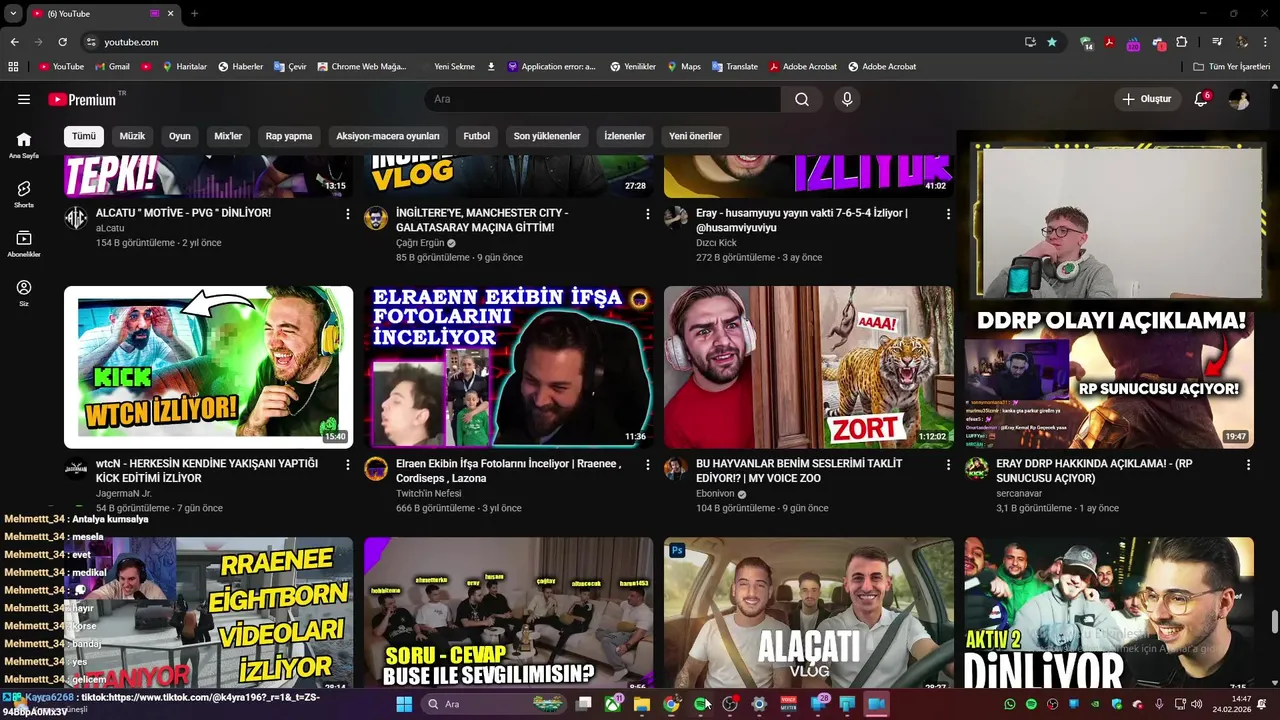Open Chrome apps grid in bookmarks bar
This screenshot has height=720, width=1280.
[x=13, y=67]
